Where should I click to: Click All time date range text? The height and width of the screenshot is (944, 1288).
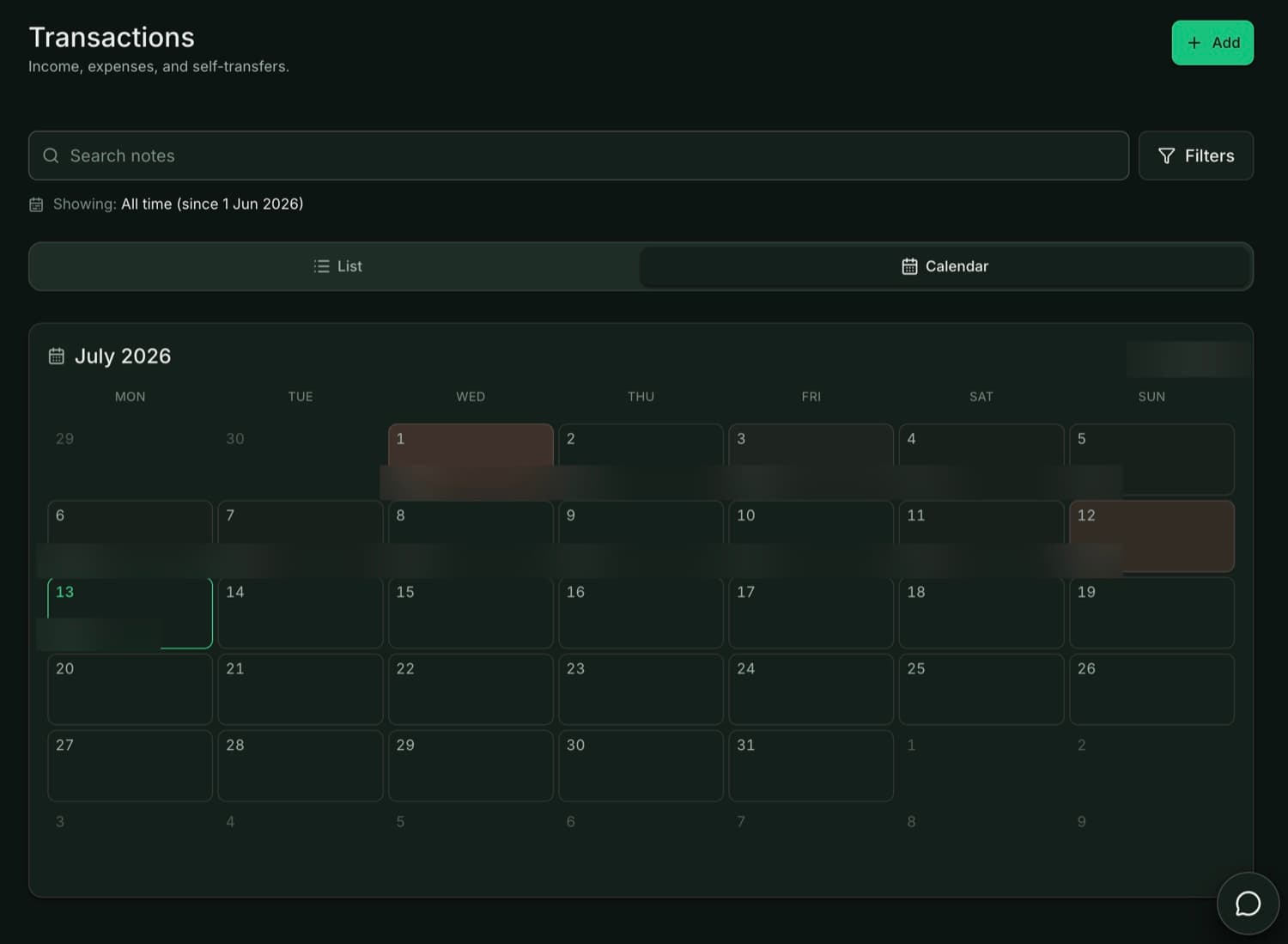tap(212, 204)
